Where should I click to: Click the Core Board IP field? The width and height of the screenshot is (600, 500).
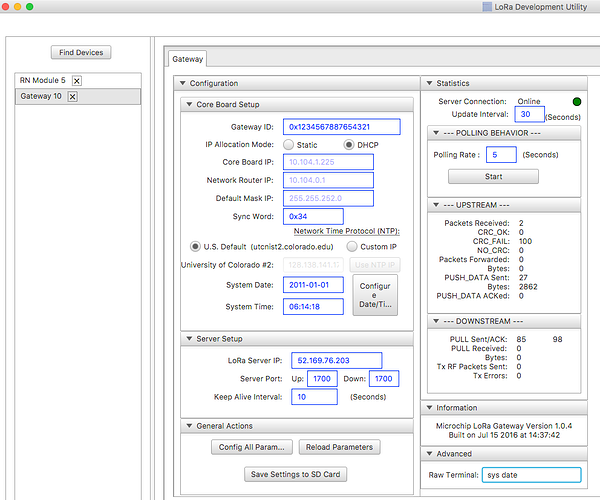pyautogui.click(x=328, y=162)
